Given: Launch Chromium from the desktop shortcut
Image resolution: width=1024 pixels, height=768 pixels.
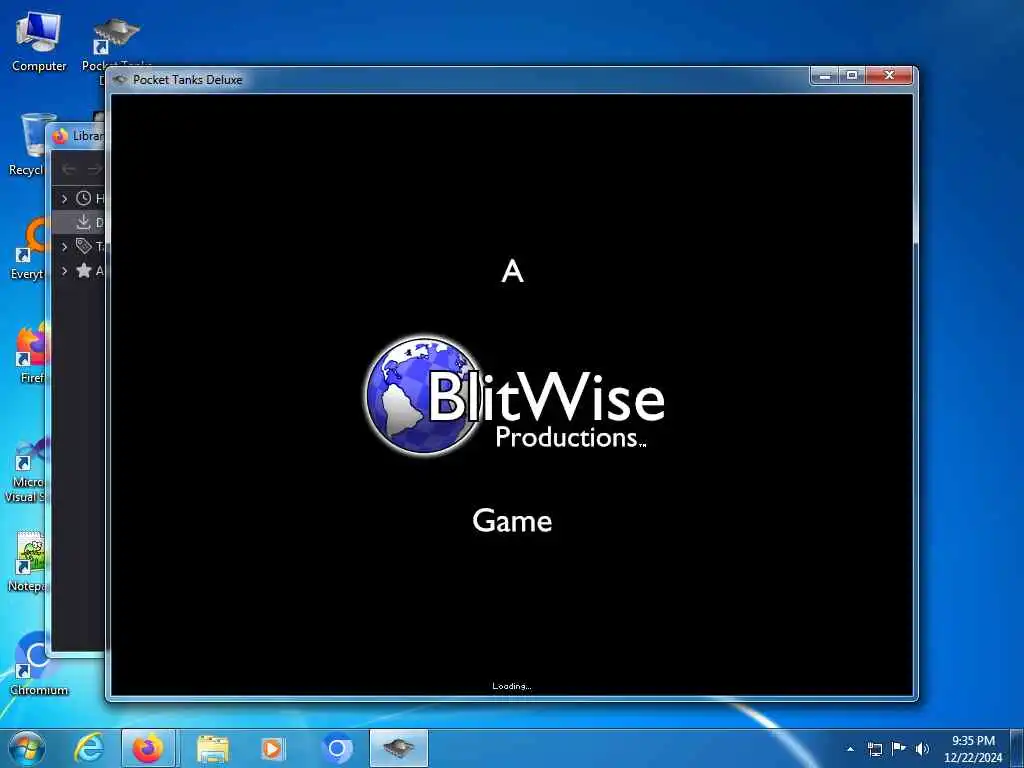Looking at the screenshot, I should coord(37,663).
